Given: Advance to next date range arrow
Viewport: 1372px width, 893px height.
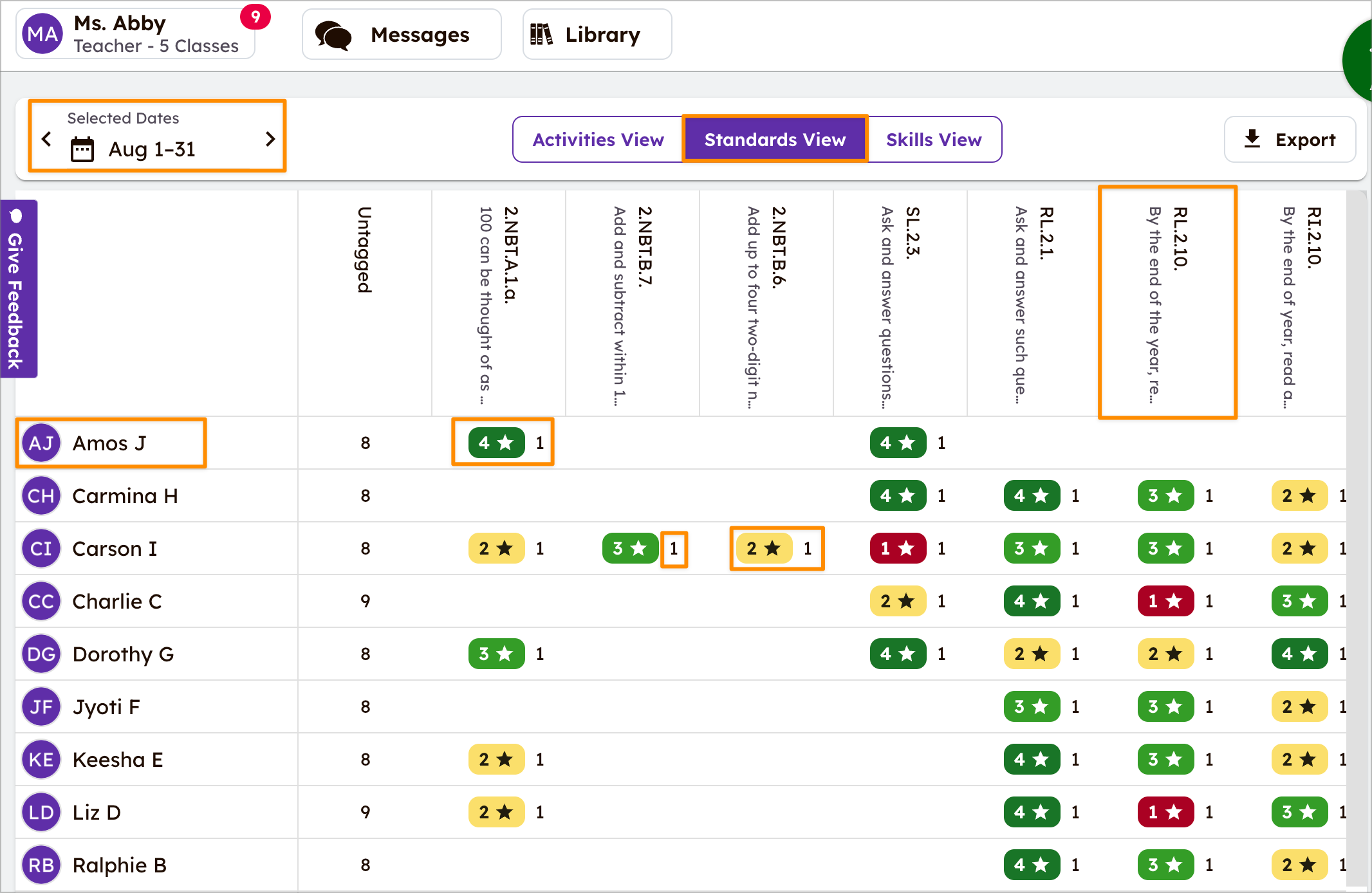Looking at the screenshot, I should 270,138.
